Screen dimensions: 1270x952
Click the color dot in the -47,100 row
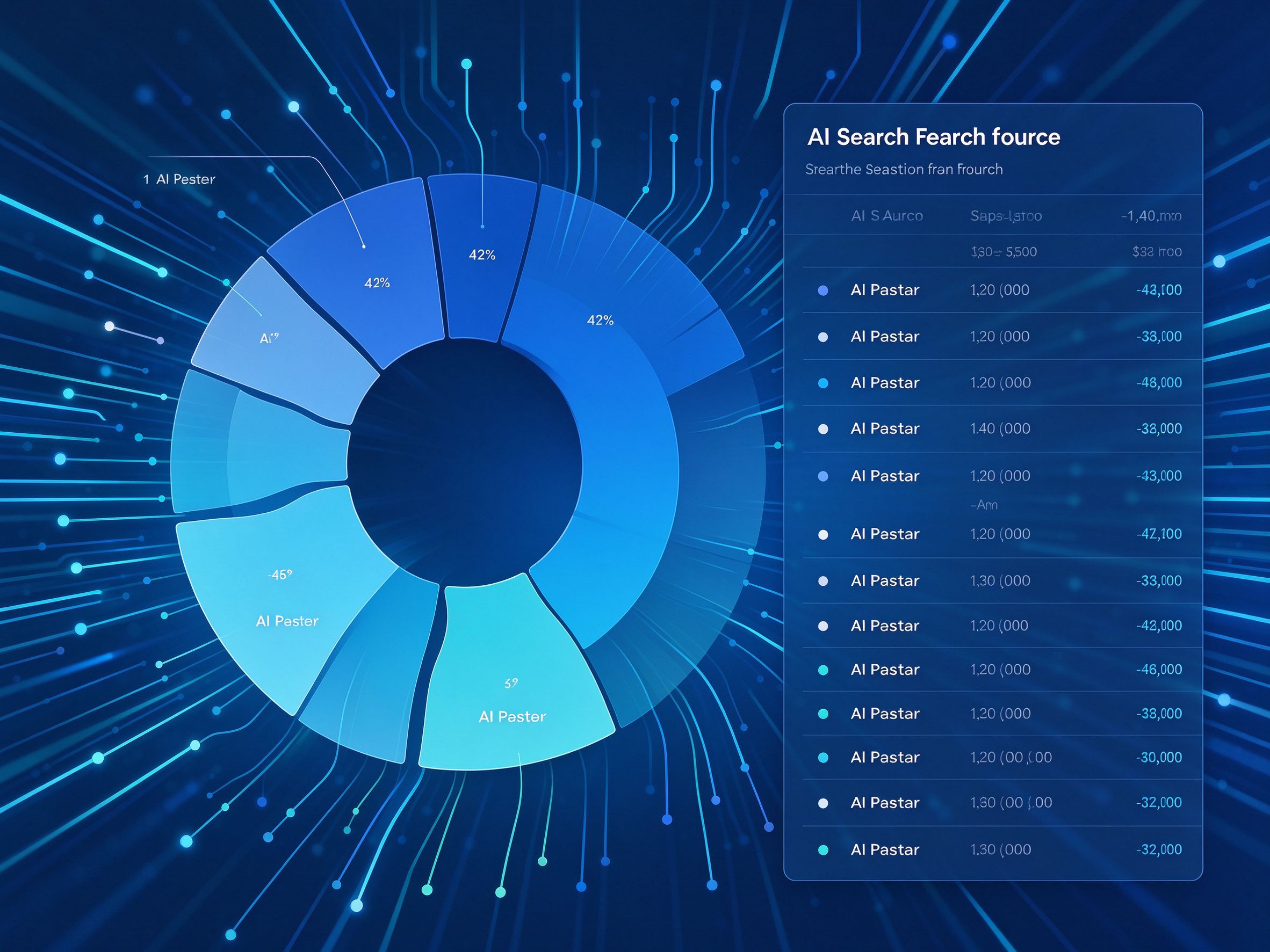[x=822, y=535]
